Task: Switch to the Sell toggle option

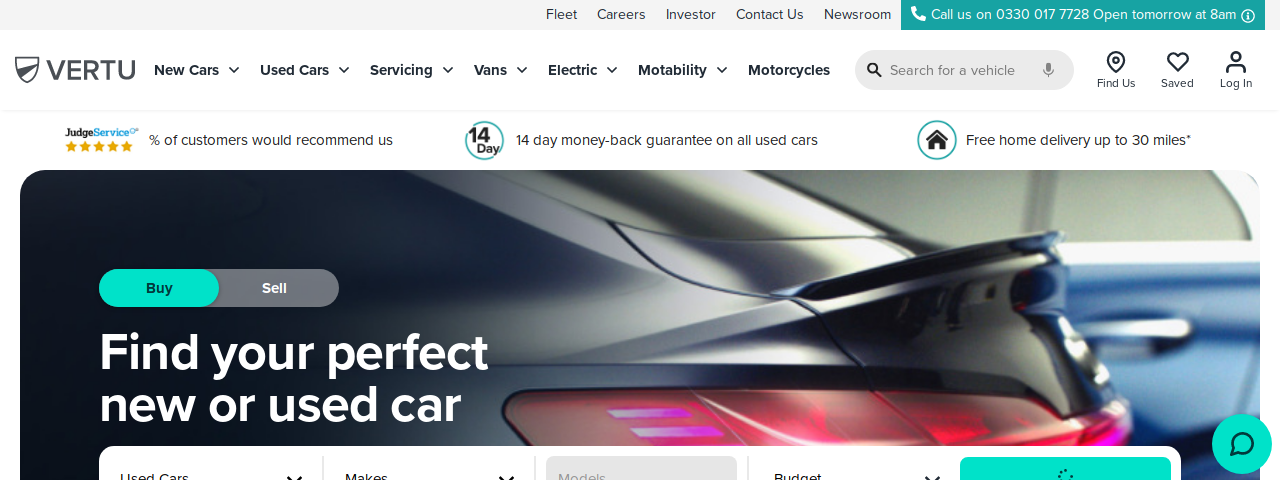Action: pos(274,288)
